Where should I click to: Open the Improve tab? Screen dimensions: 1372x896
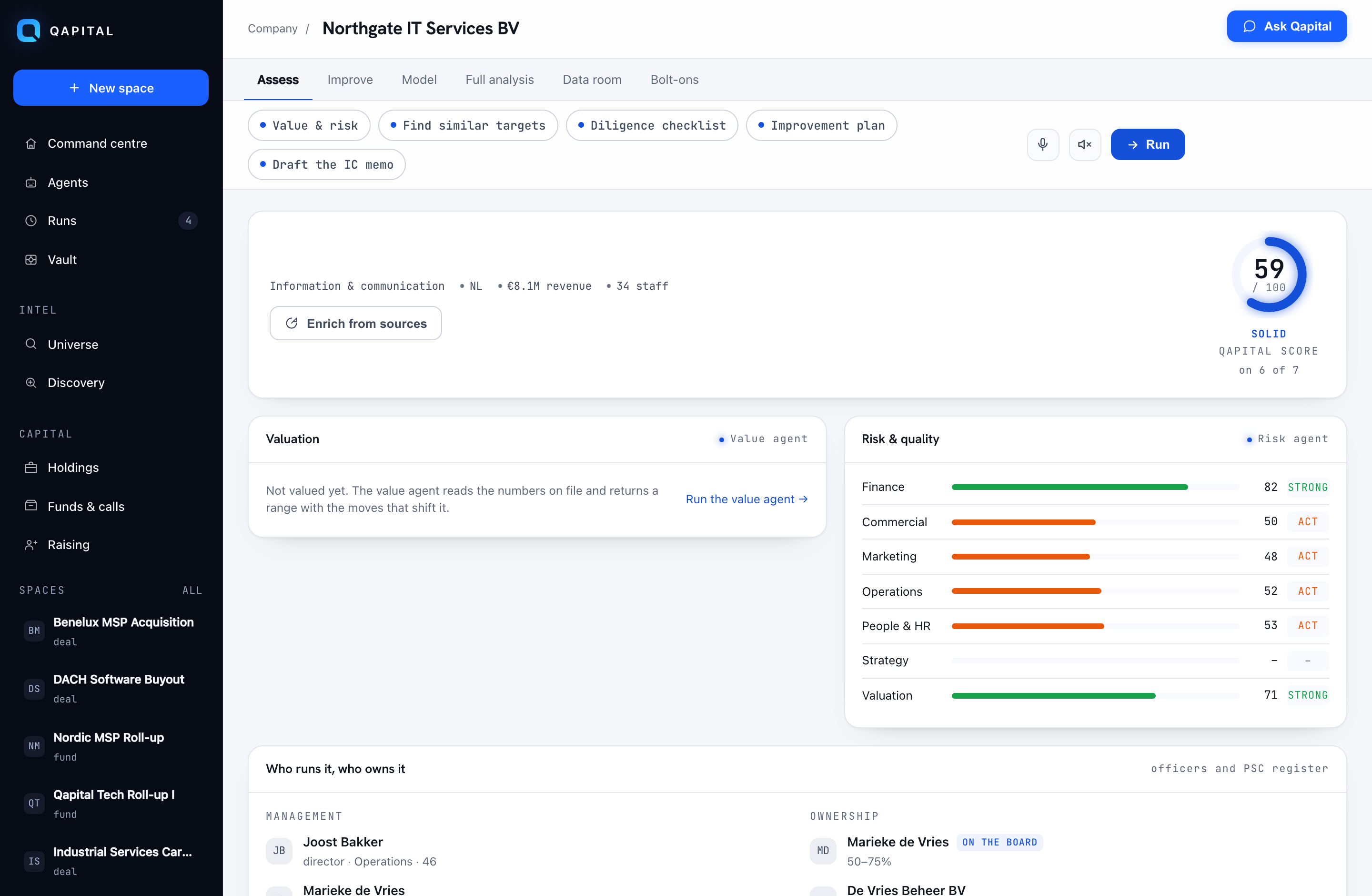click(350, 80)
